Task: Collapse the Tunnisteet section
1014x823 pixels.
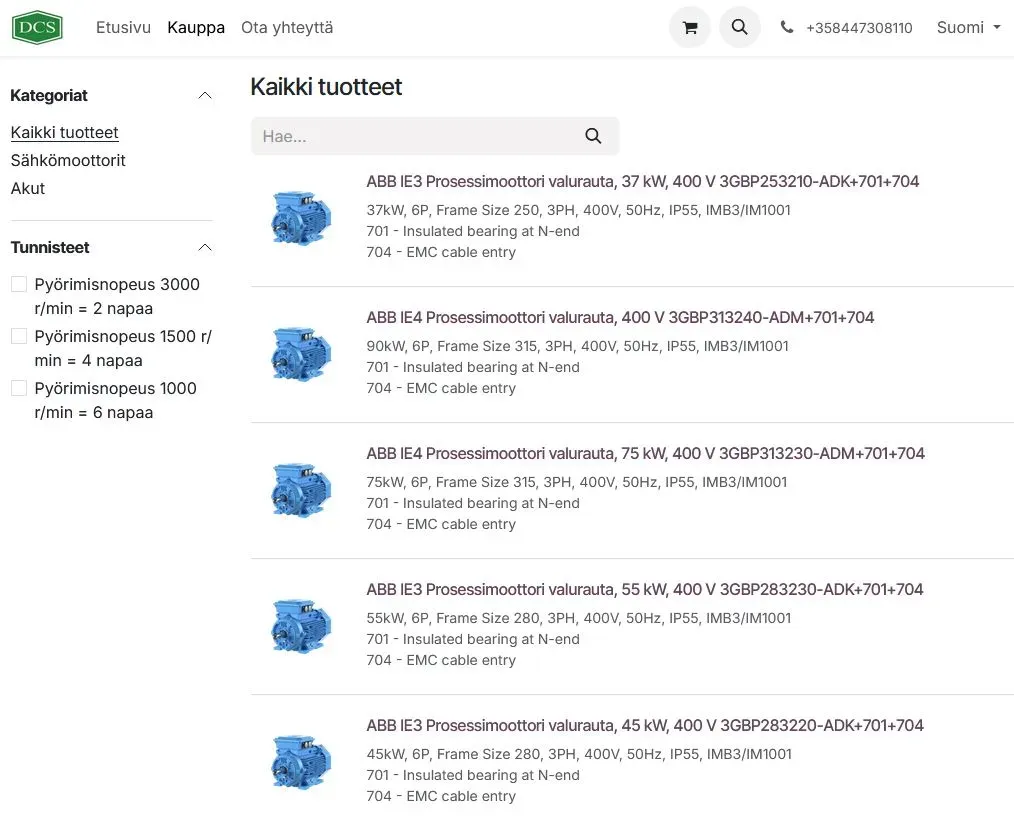Action: (204, 248)
